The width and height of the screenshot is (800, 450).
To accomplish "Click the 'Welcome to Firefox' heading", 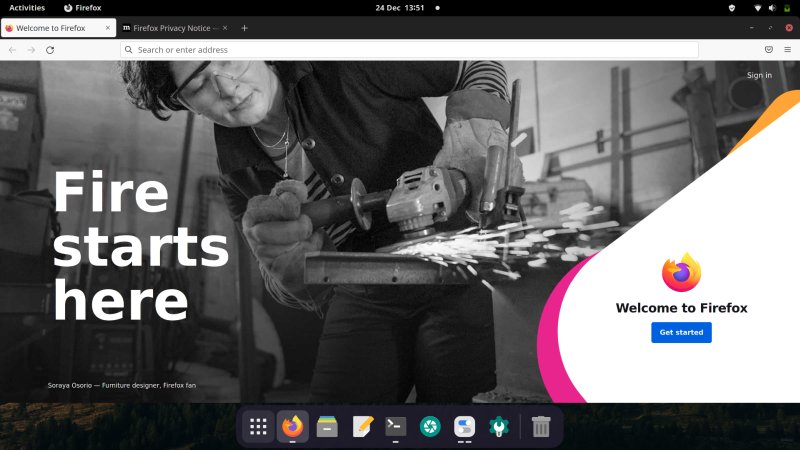I will tap(681, 308).
